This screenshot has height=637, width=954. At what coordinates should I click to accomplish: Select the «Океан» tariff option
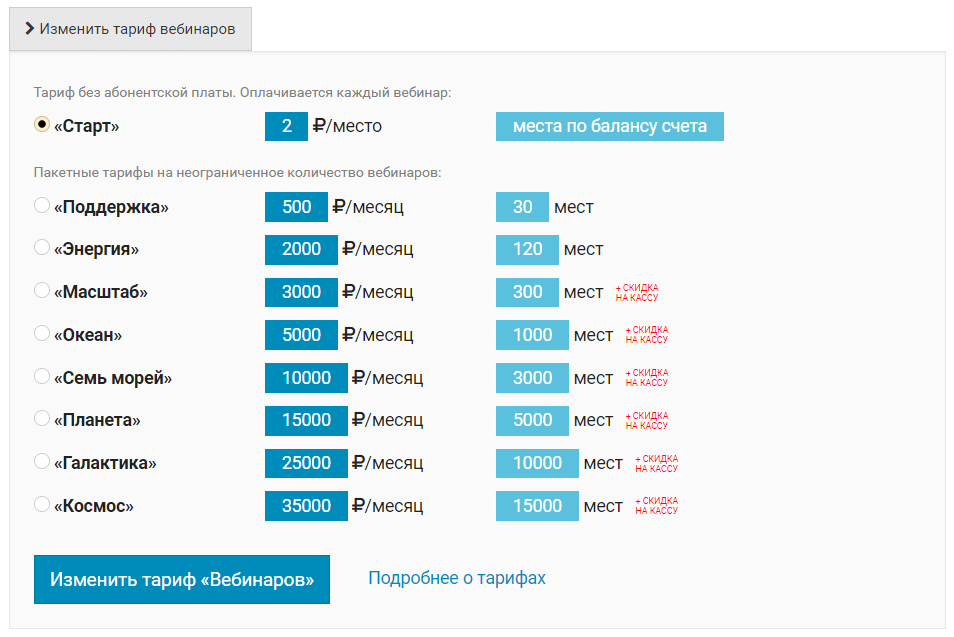(x=42, y=333)
